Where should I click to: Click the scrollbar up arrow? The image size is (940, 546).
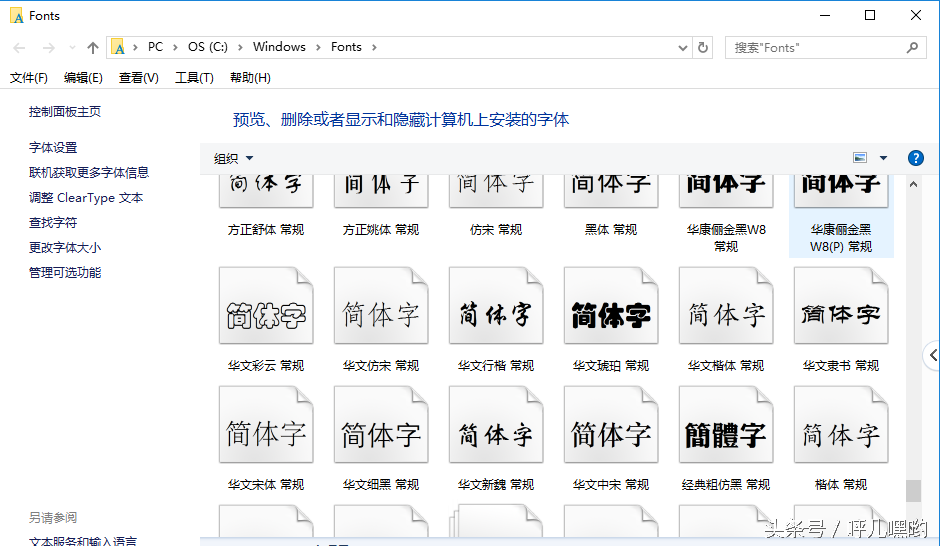913,185
